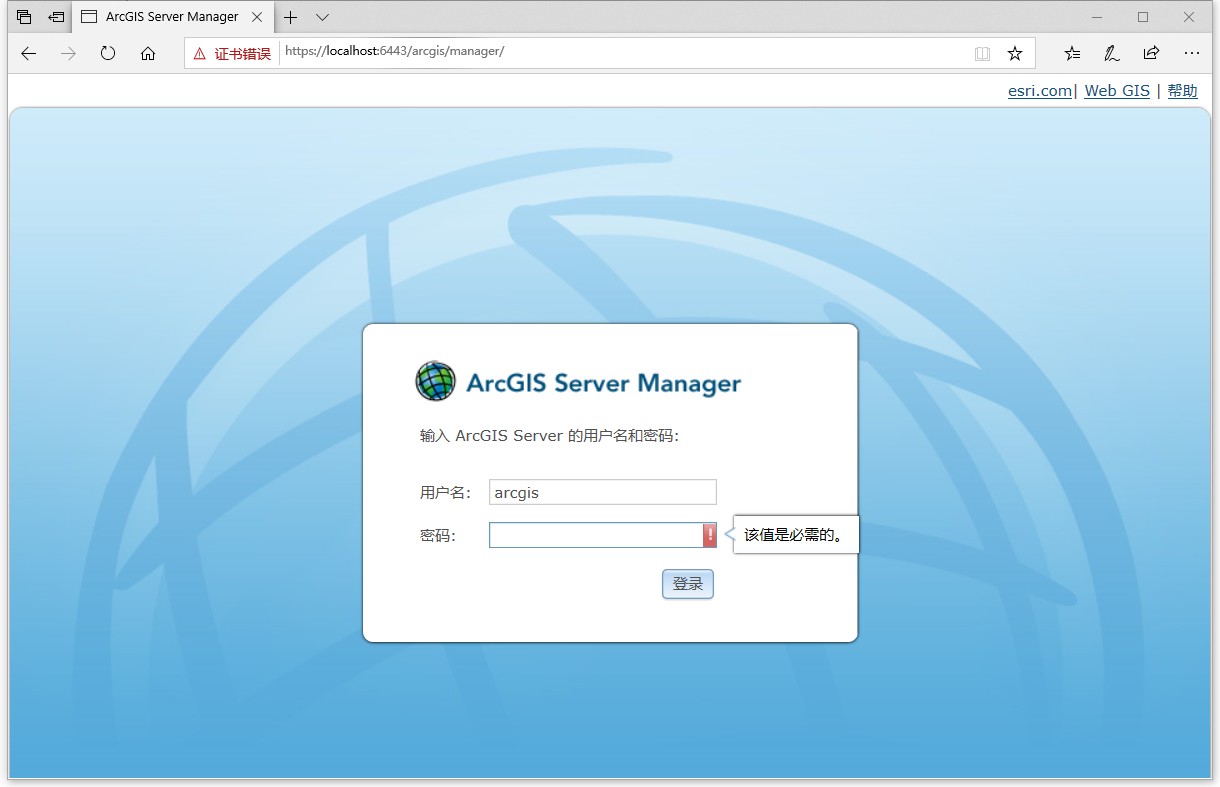
Task: Refresh the ArcGIS Server Manager page
Action: 108,53
